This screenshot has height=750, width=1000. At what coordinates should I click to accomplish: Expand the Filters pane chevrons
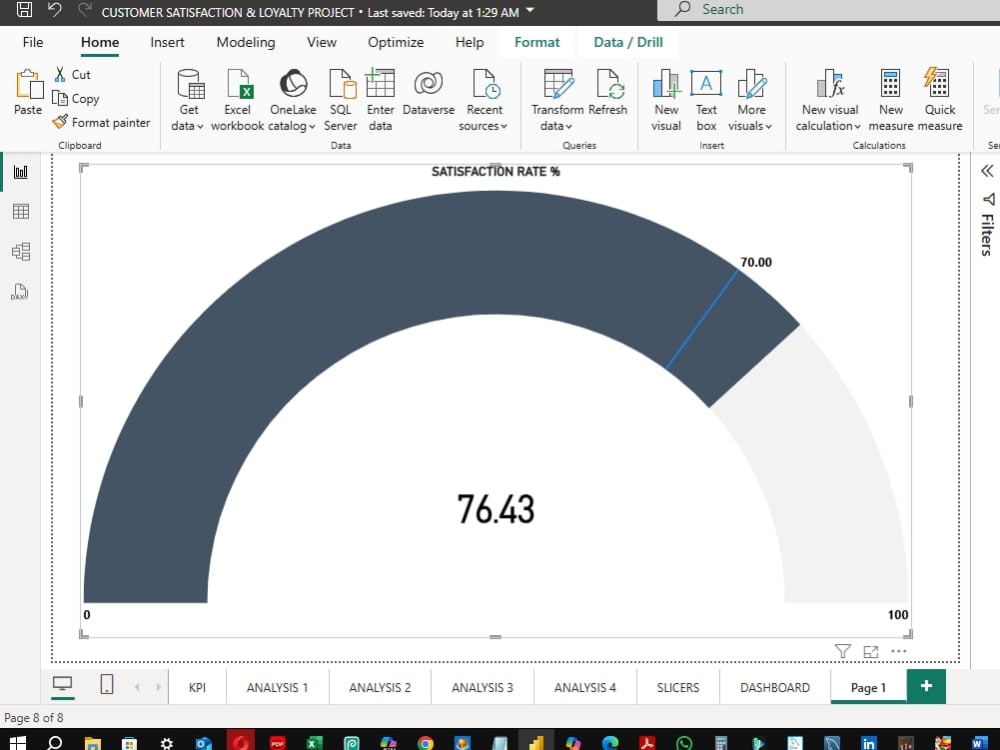(987, 171)
